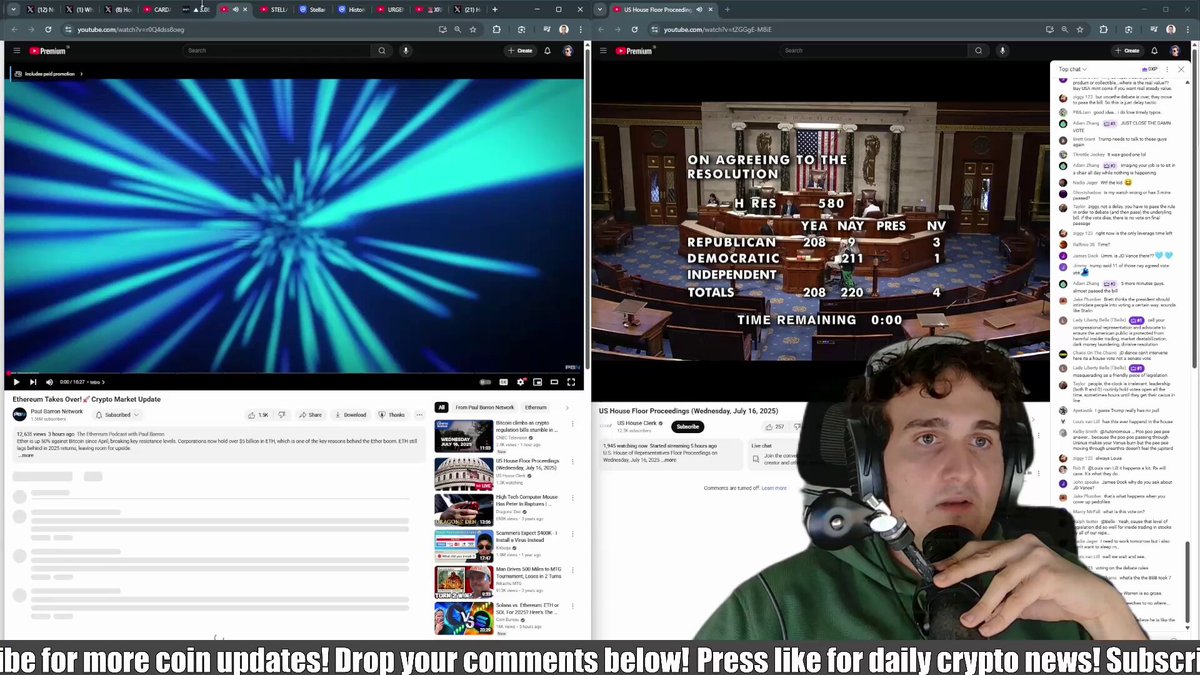Toggle subtitles button in left player
The width and height of the screenshot is (1200, 675).
pos(503,382)
